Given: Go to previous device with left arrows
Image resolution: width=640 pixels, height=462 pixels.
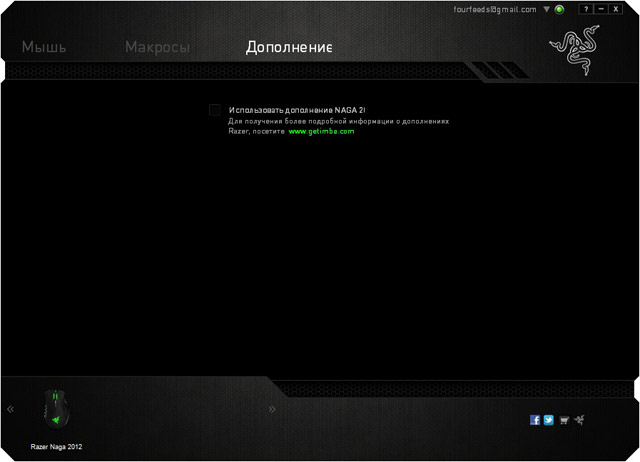Looking at the screenshot, I should 10,409.
